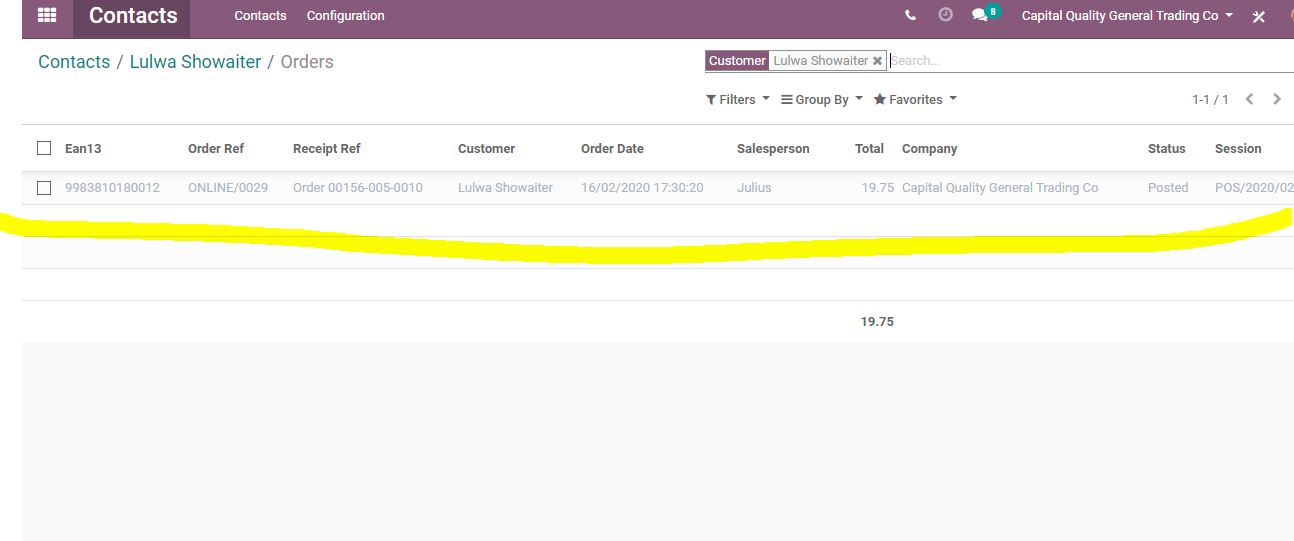Expand the Filters dropdown
This screenshot has width=1294, height=541.
tap(737, 99)
